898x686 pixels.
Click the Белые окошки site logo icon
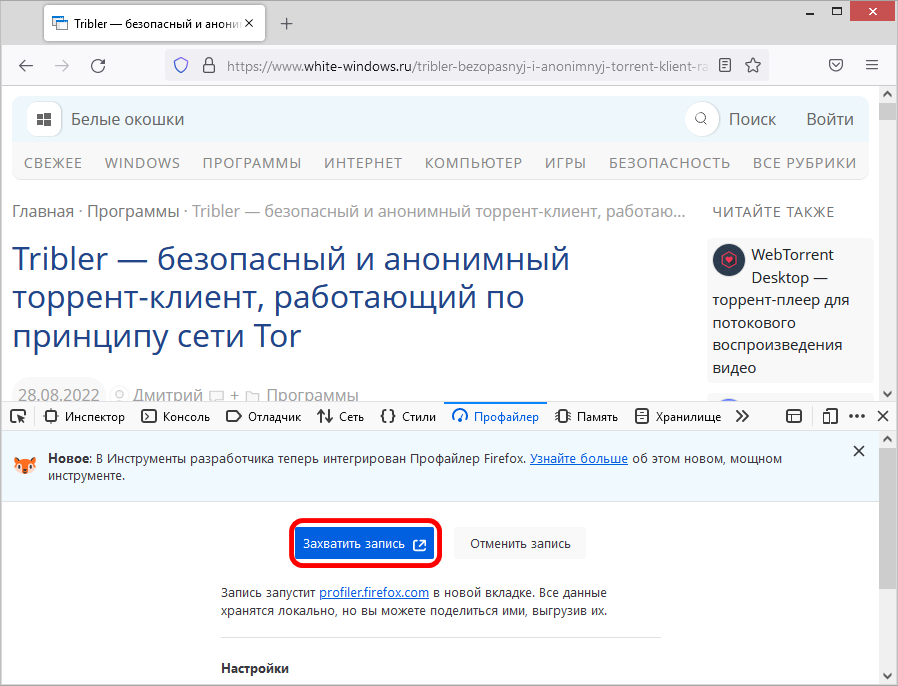click(44, 119)
